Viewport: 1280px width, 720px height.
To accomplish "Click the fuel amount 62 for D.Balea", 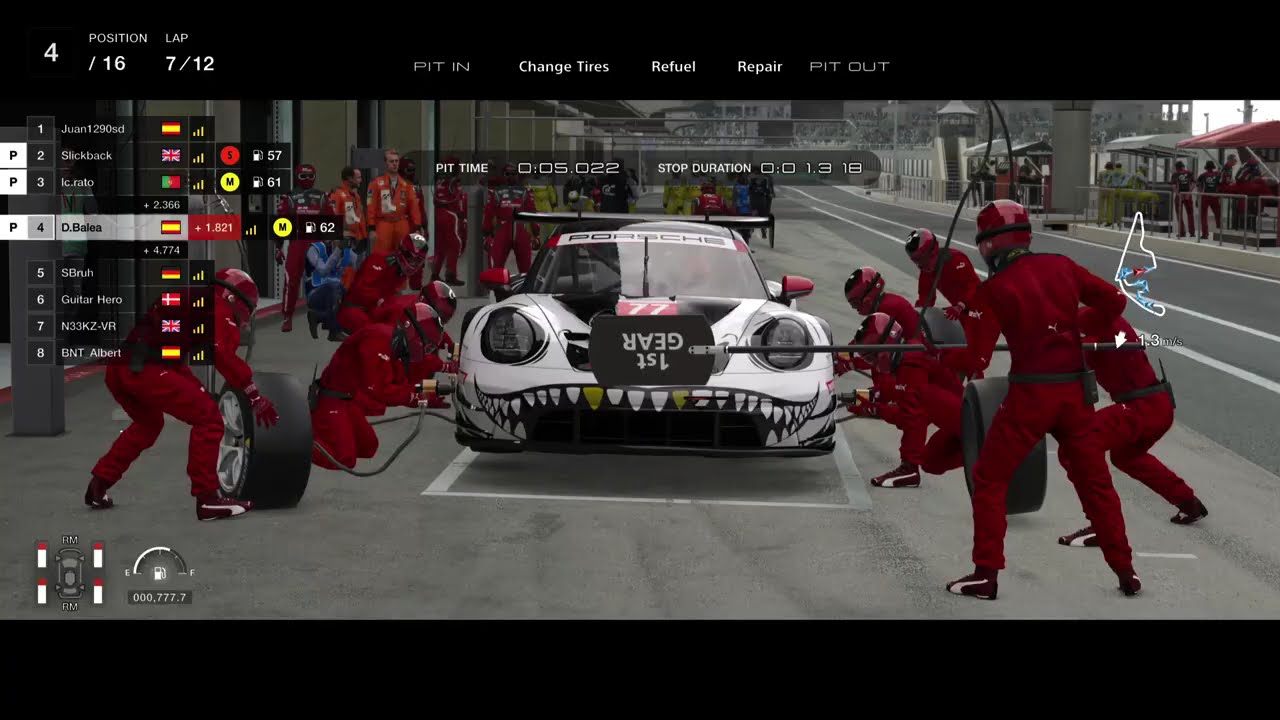I will point(327,228).
